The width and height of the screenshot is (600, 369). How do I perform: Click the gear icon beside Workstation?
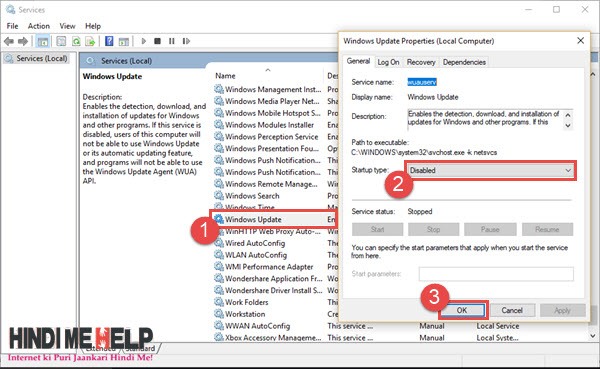pos(219,314)
